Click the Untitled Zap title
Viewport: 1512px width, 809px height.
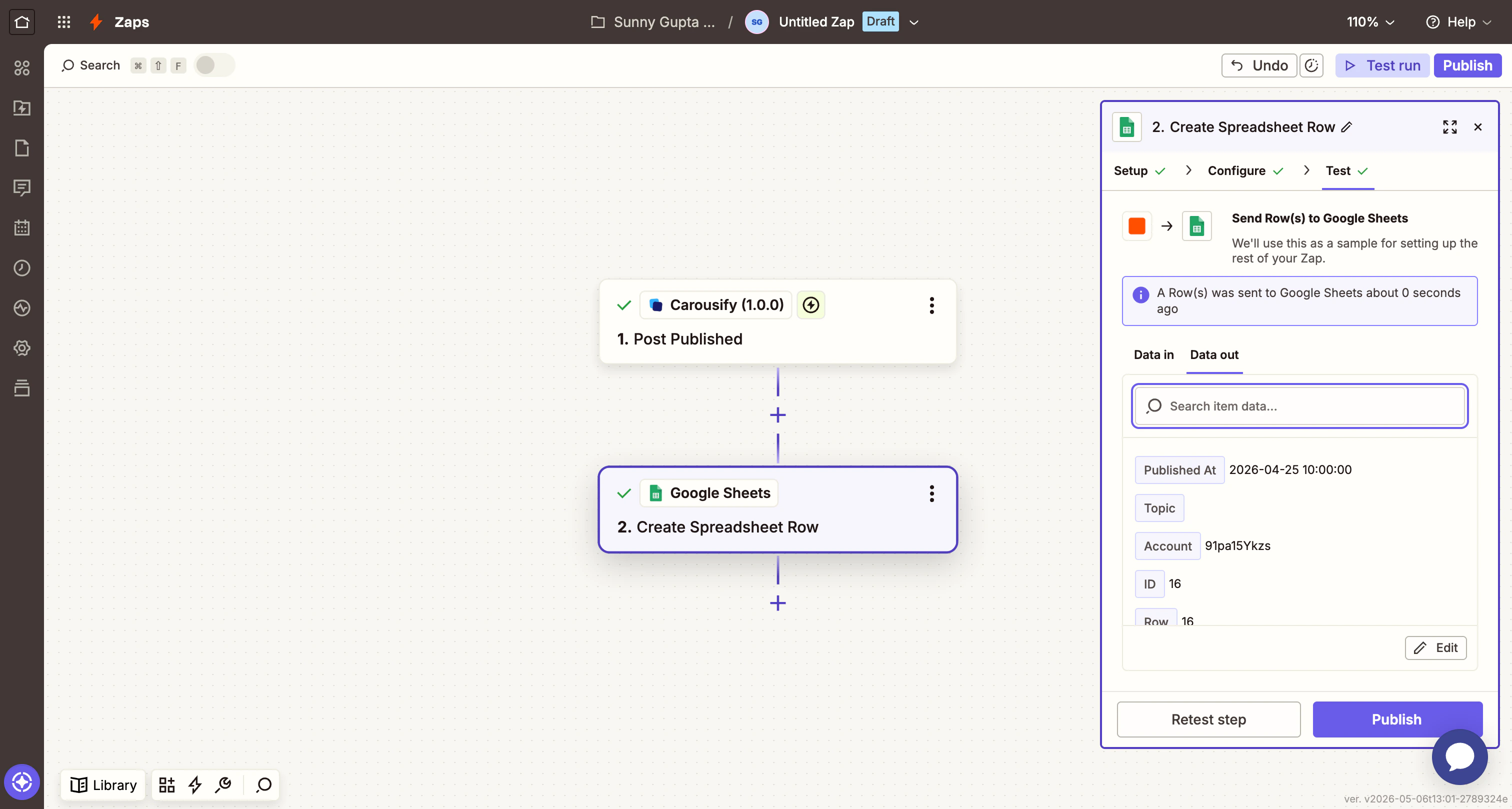click(x=816, y=21)
